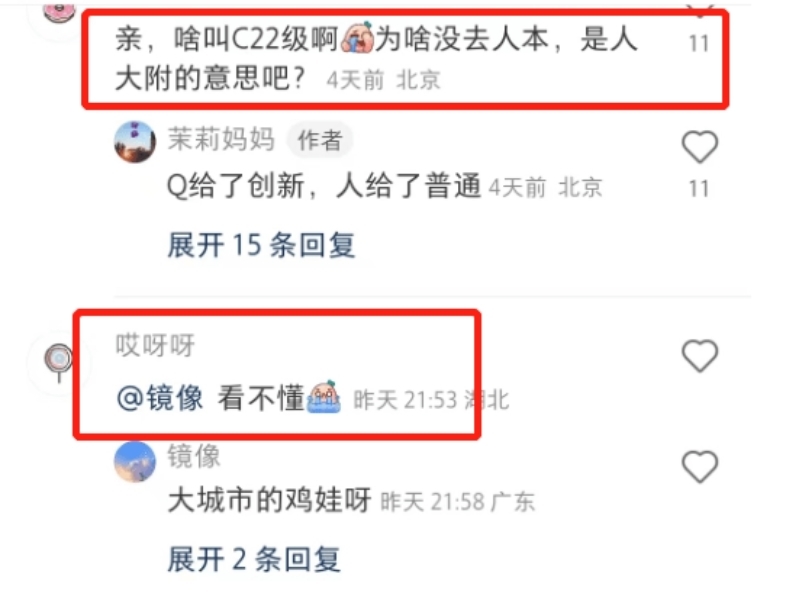Image resolution: width=792 pixels, height=593 pixels.
Task: Like 哎呀呀's comment with the heart icon
Action: pyautogui.click(x=700, y=356)
